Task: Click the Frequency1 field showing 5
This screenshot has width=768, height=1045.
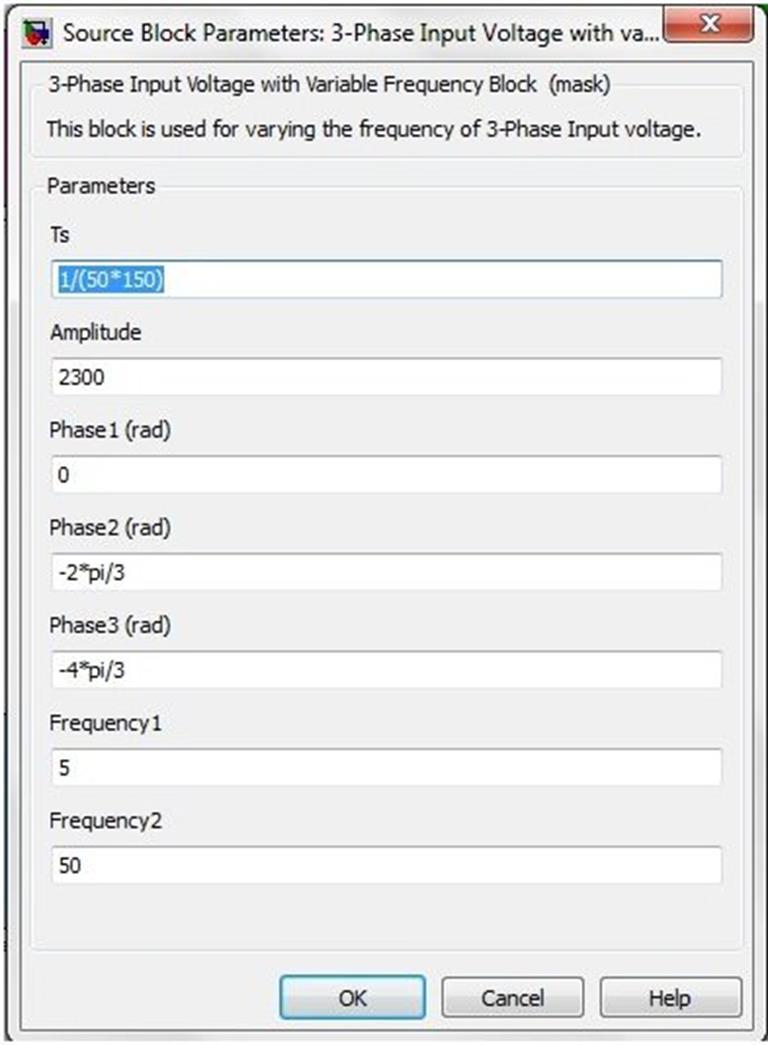Action: (x=385, y=766)
